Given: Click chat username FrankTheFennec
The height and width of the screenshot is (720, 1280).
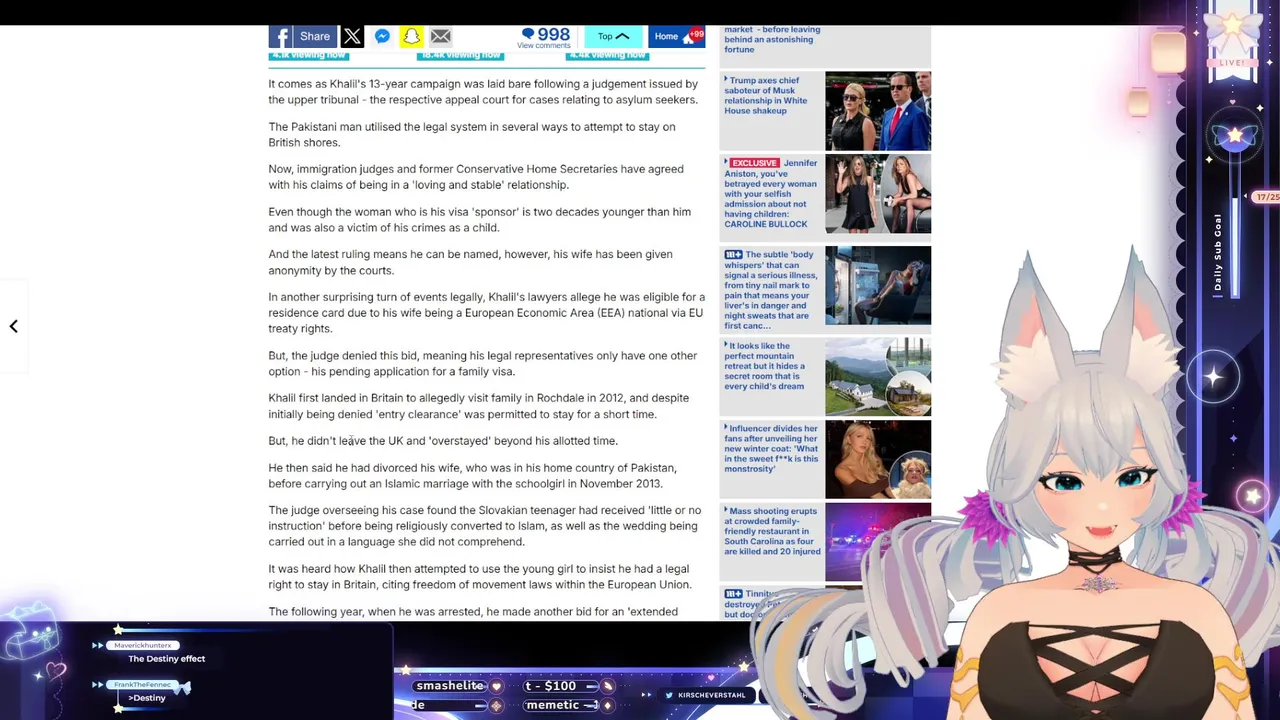Looking at the screenshot, I should pyautogui.click(x=143, y=685).
